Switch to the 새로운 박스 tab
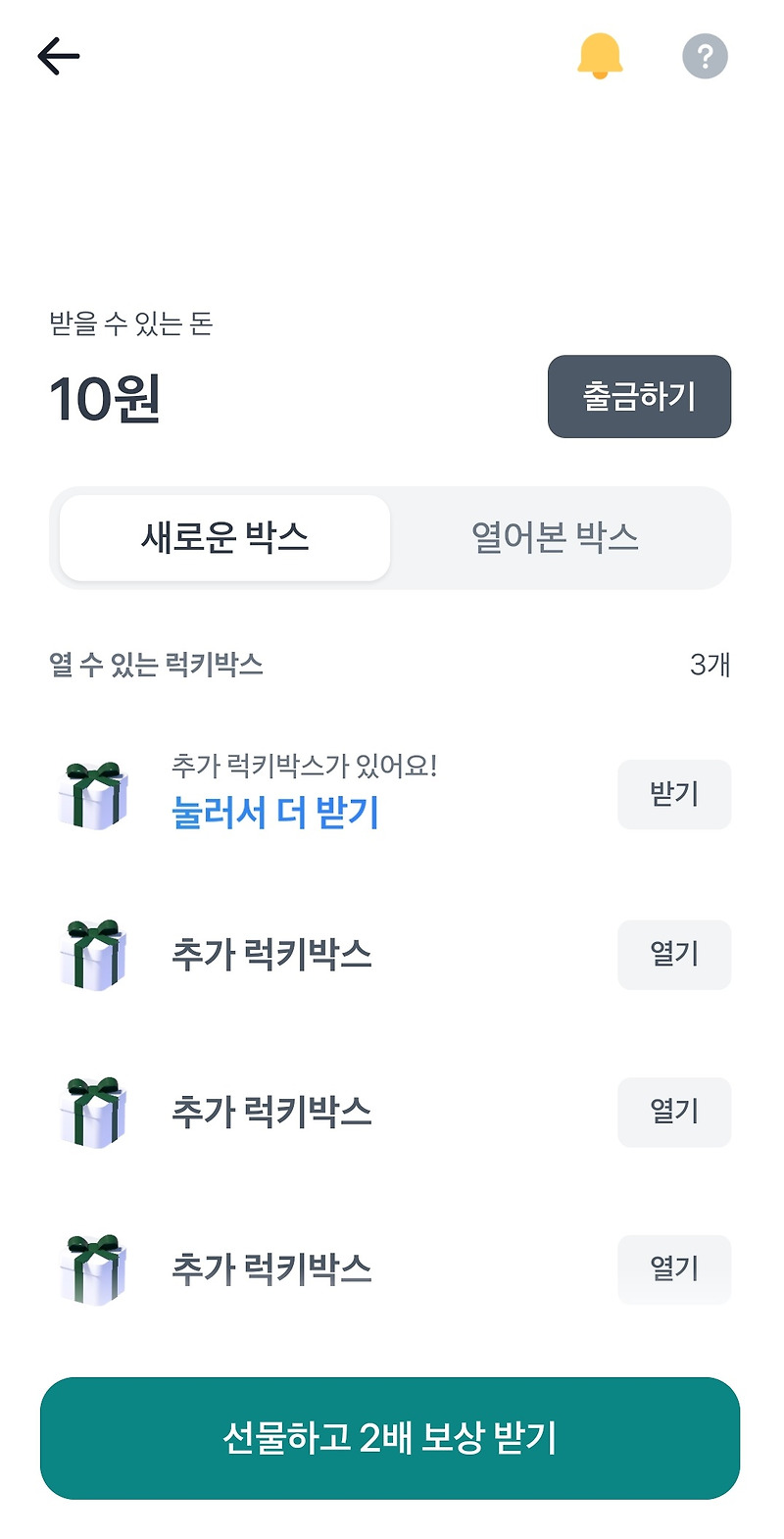 [x=225, y=538]
